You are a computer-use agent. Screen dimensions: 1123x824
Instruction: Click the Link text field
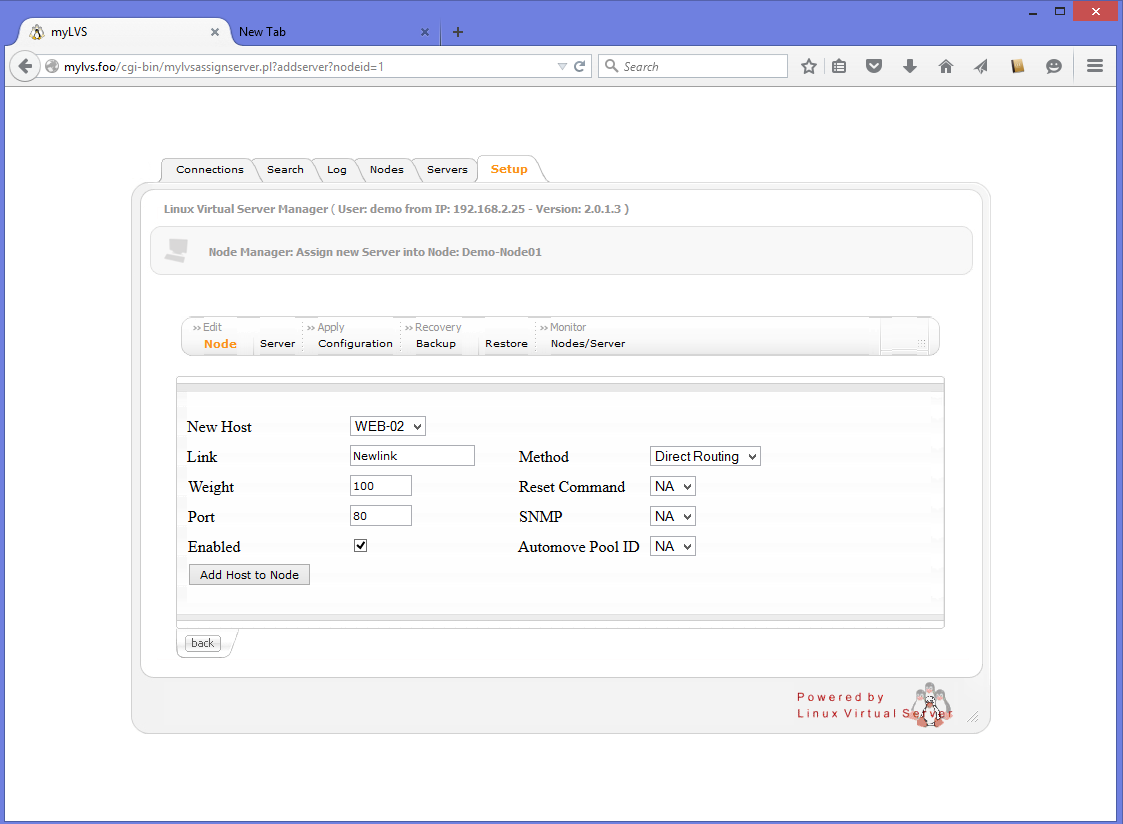412,456
